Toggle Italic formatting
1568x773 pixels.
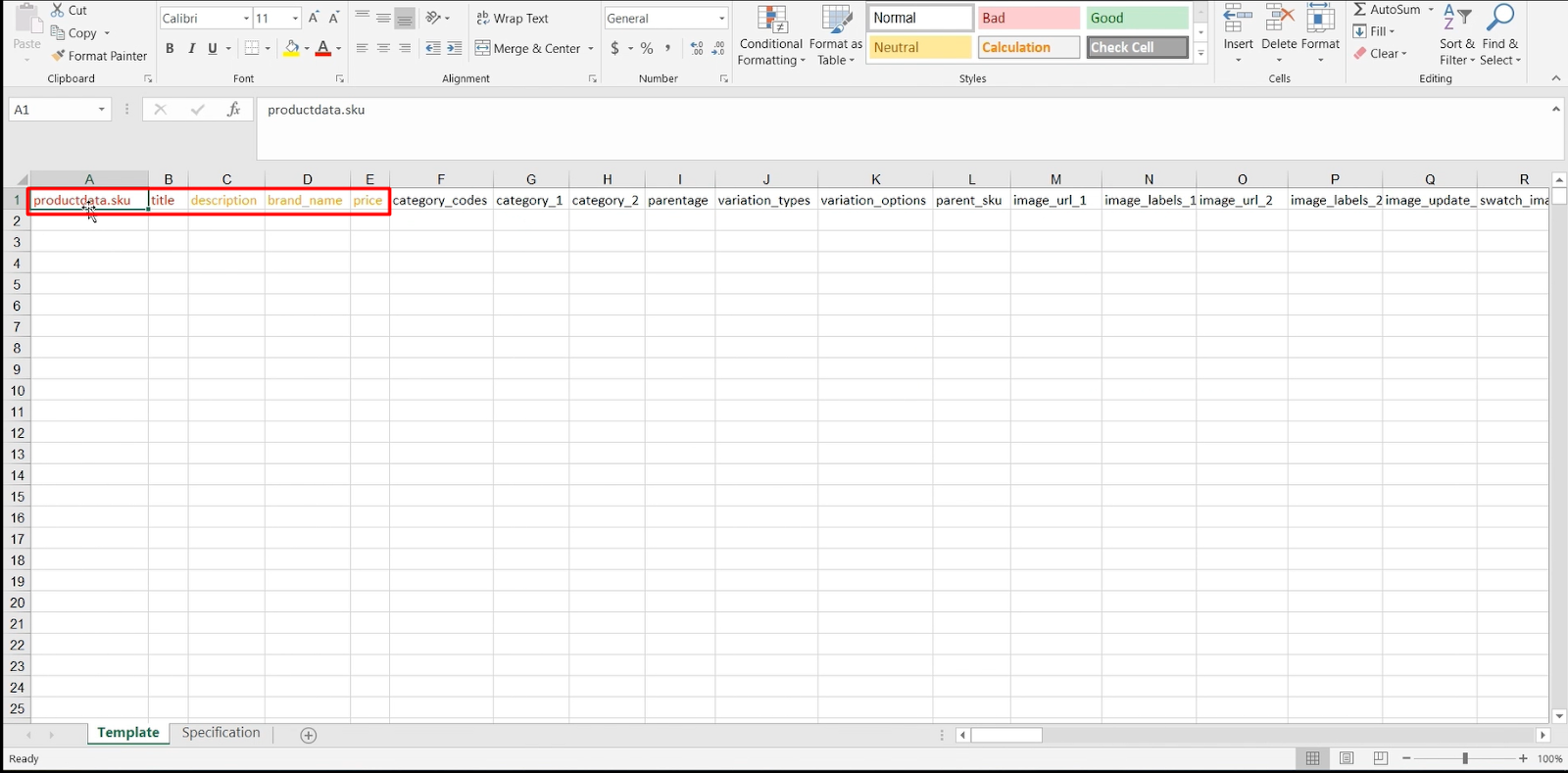191,48
